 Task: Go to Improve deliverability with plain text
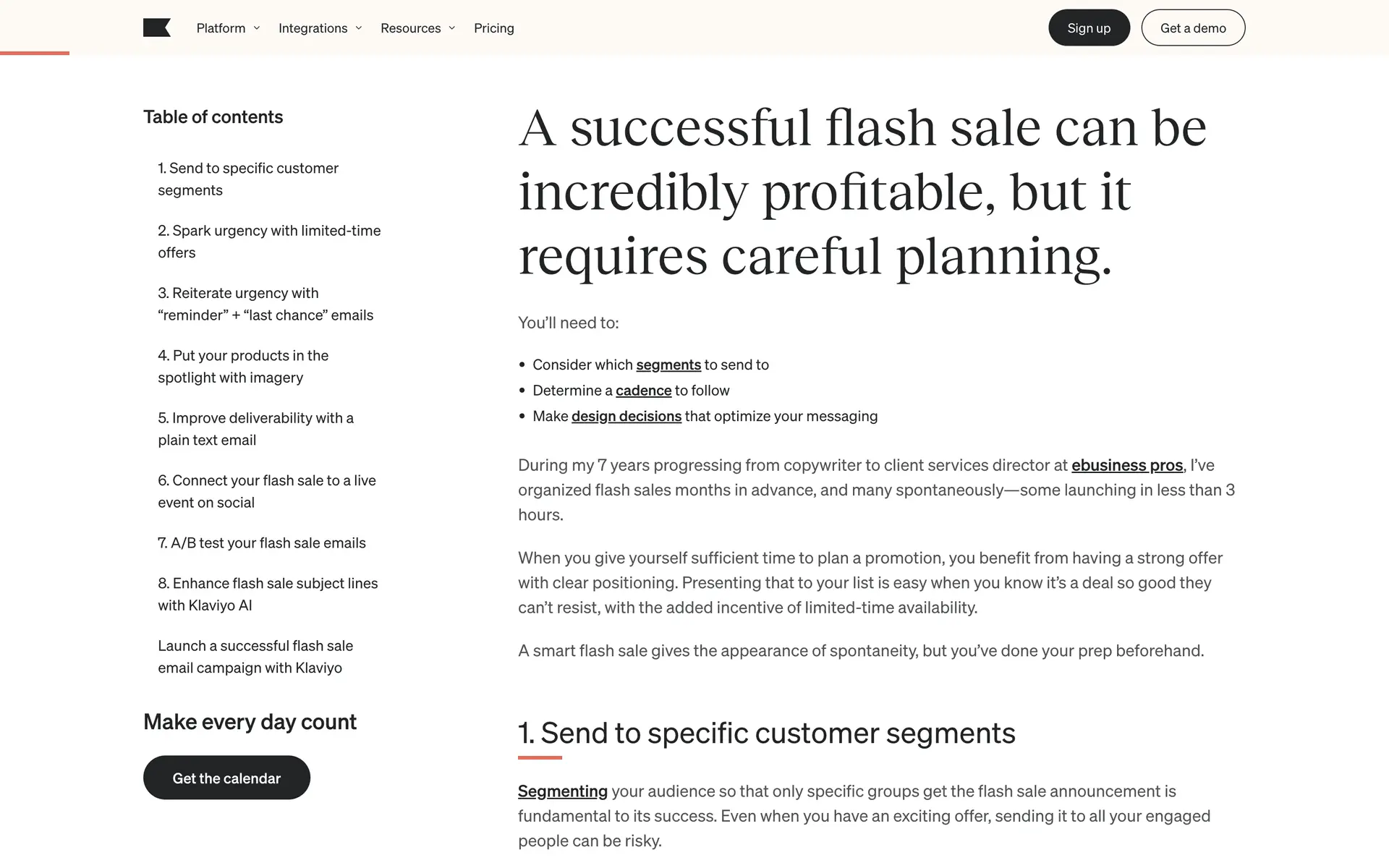255,428
